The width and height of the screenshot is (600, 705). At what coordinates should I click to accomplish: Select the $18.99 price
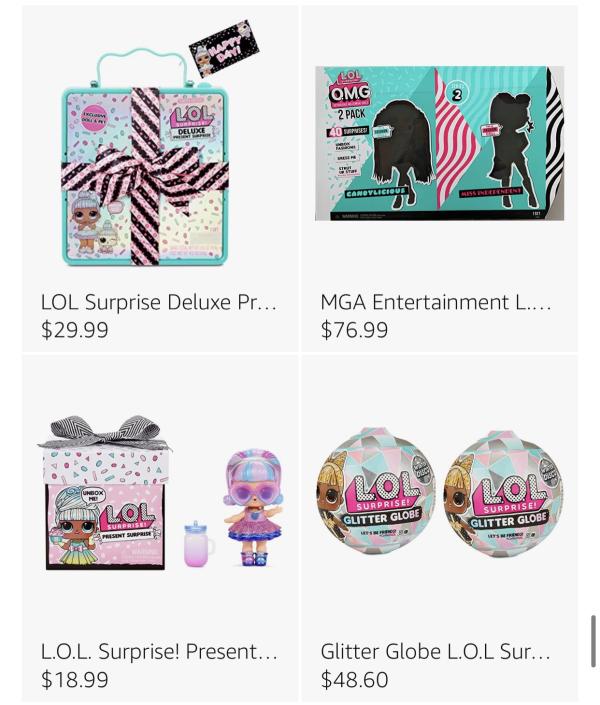pyautogui.click(x=75, y=679)
